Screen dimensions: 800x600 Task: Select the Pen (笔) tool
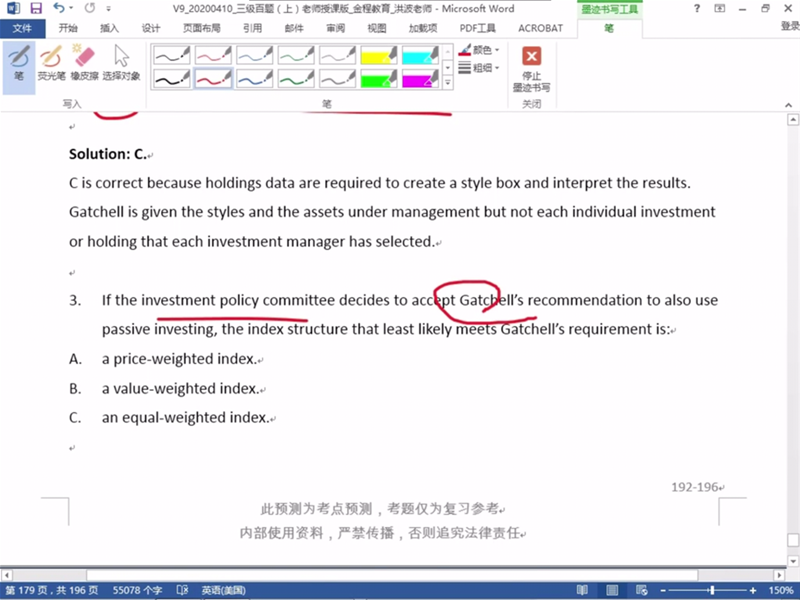coord(18,62)
